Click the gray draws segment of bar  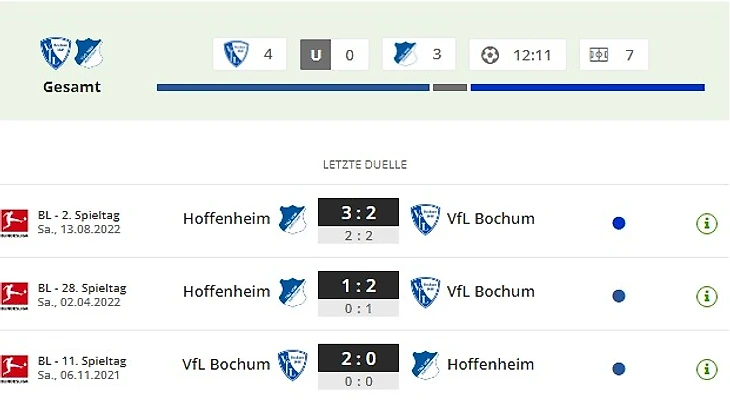(x=450, y=87)
